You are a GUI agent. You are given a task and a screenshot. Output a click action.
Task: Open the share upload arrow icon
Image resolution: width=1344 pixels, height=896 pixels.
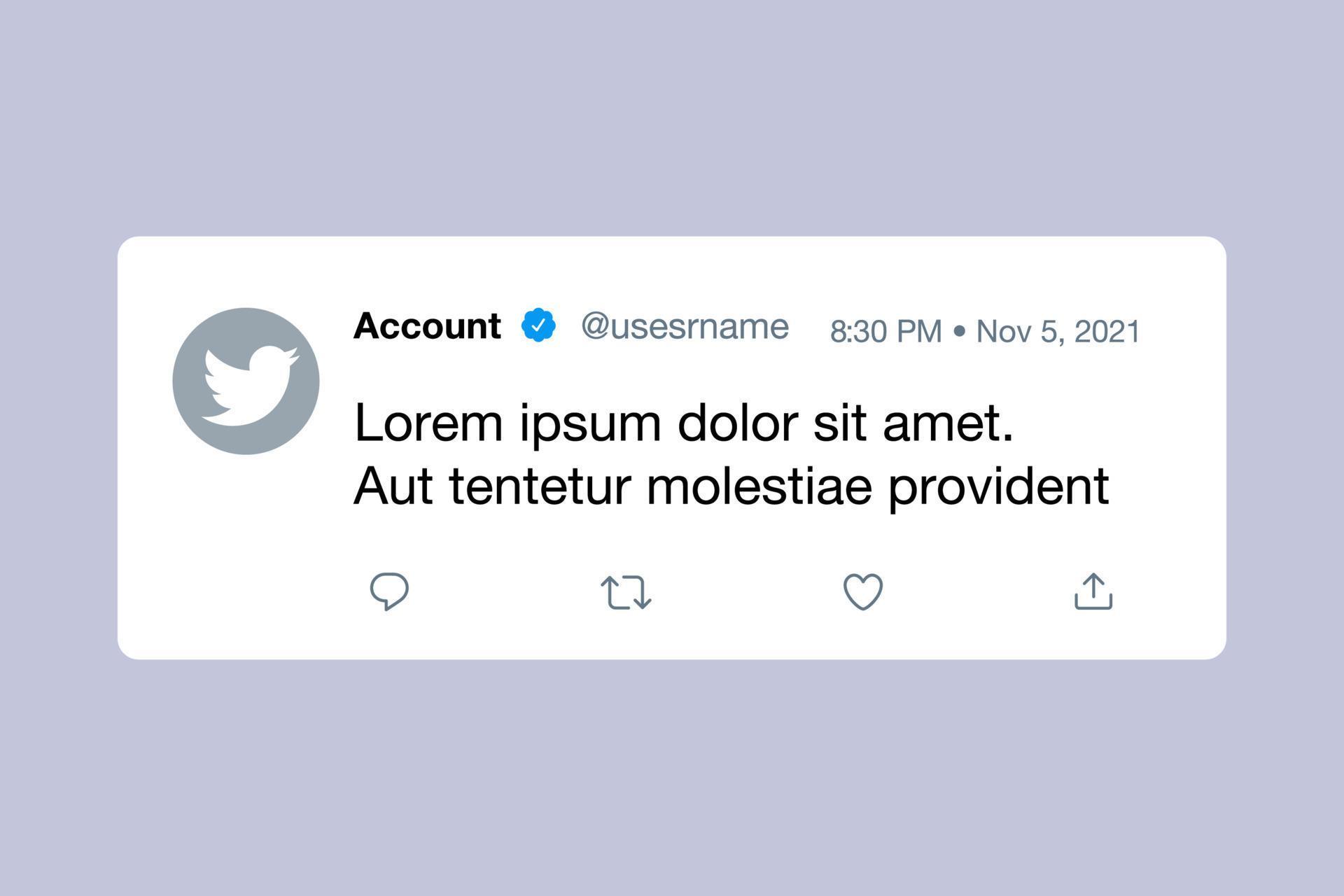coord(1093,591)
